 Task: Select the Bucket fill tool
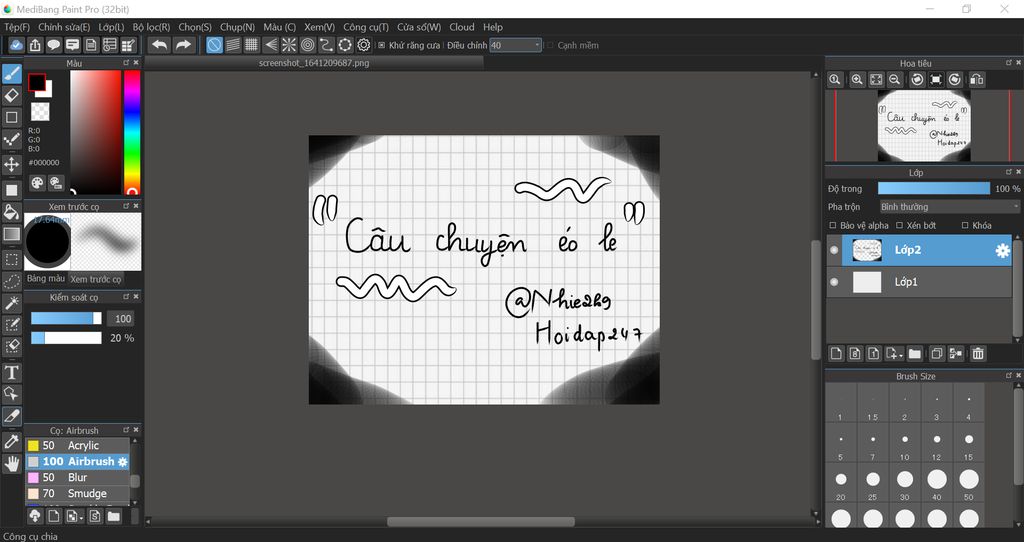[x=12, y=212]
